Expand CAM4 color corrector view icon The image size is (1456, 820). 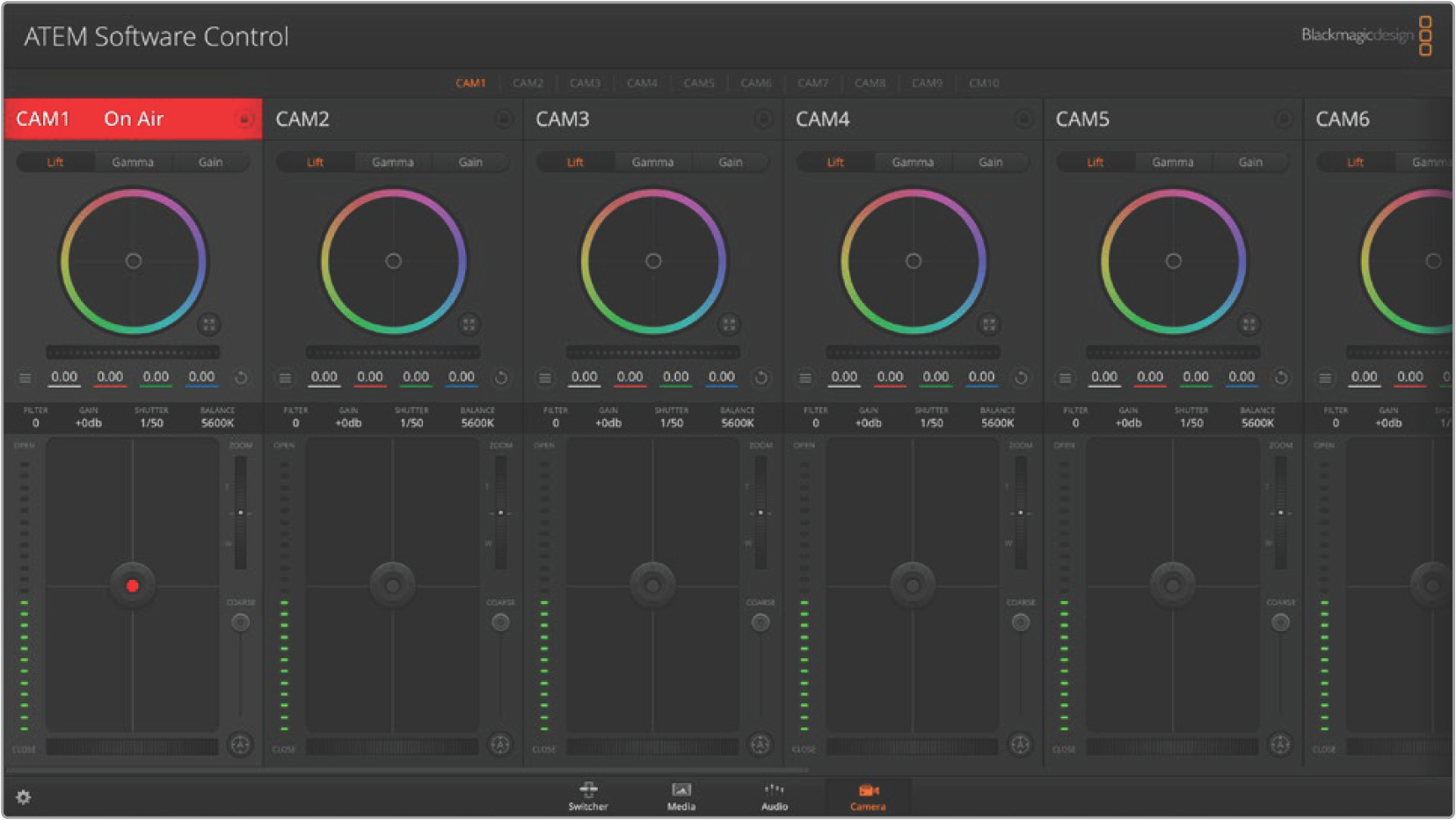[x=989, y=324]
